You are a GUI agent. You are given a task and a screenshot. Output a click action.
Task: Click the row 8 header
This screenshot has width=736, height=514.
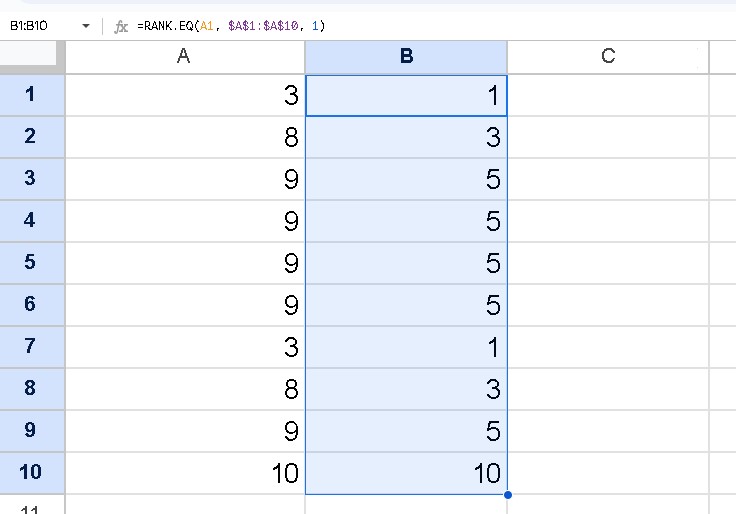point(31,389)
